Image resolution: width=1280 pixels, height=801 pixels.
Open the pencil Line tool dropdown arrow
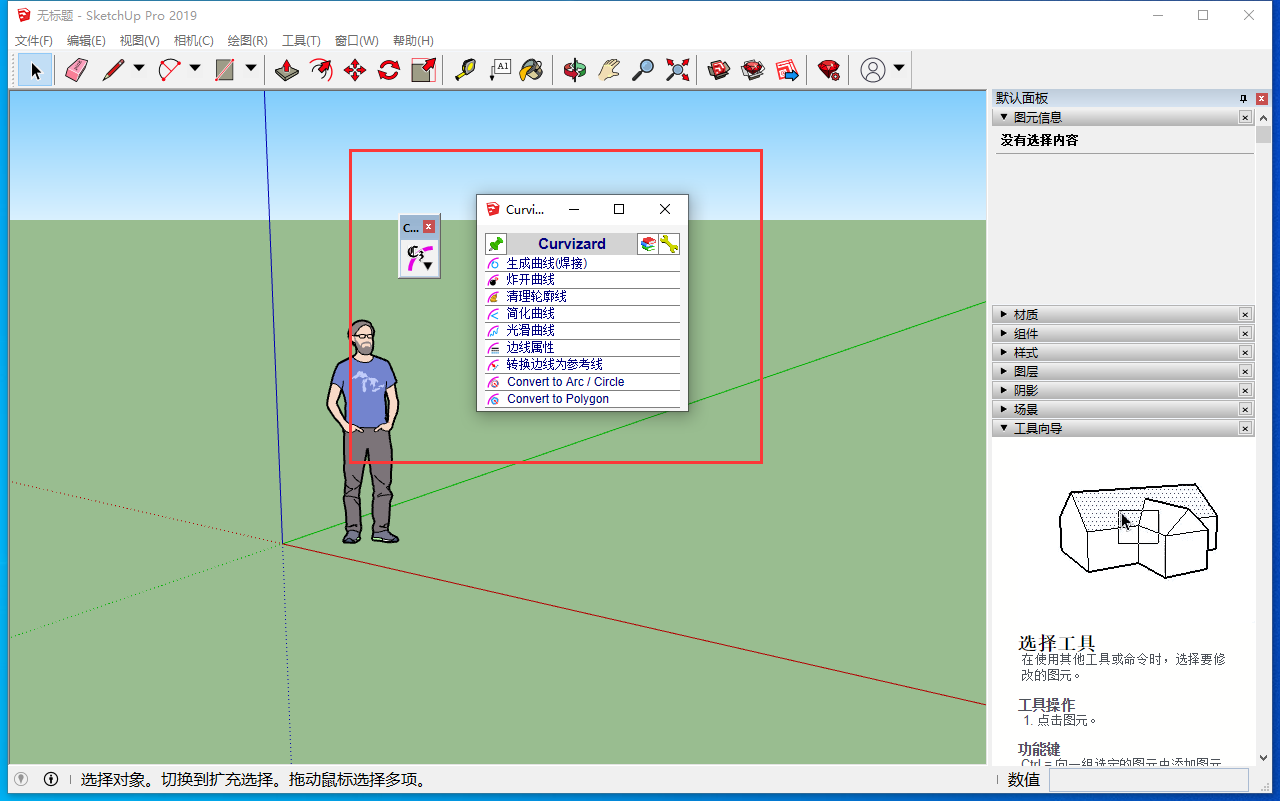tap(139, 69)
